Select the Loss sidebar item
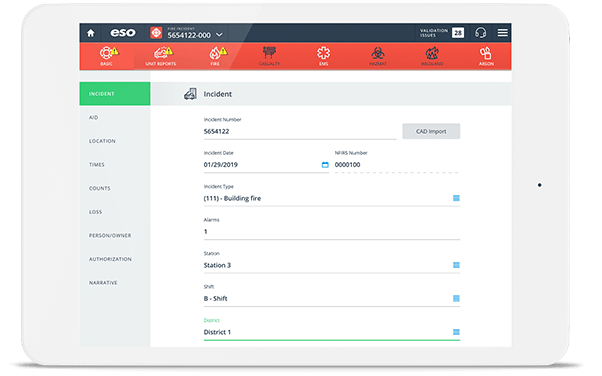This screenshot has width=602, height=376. pos(115,212)
